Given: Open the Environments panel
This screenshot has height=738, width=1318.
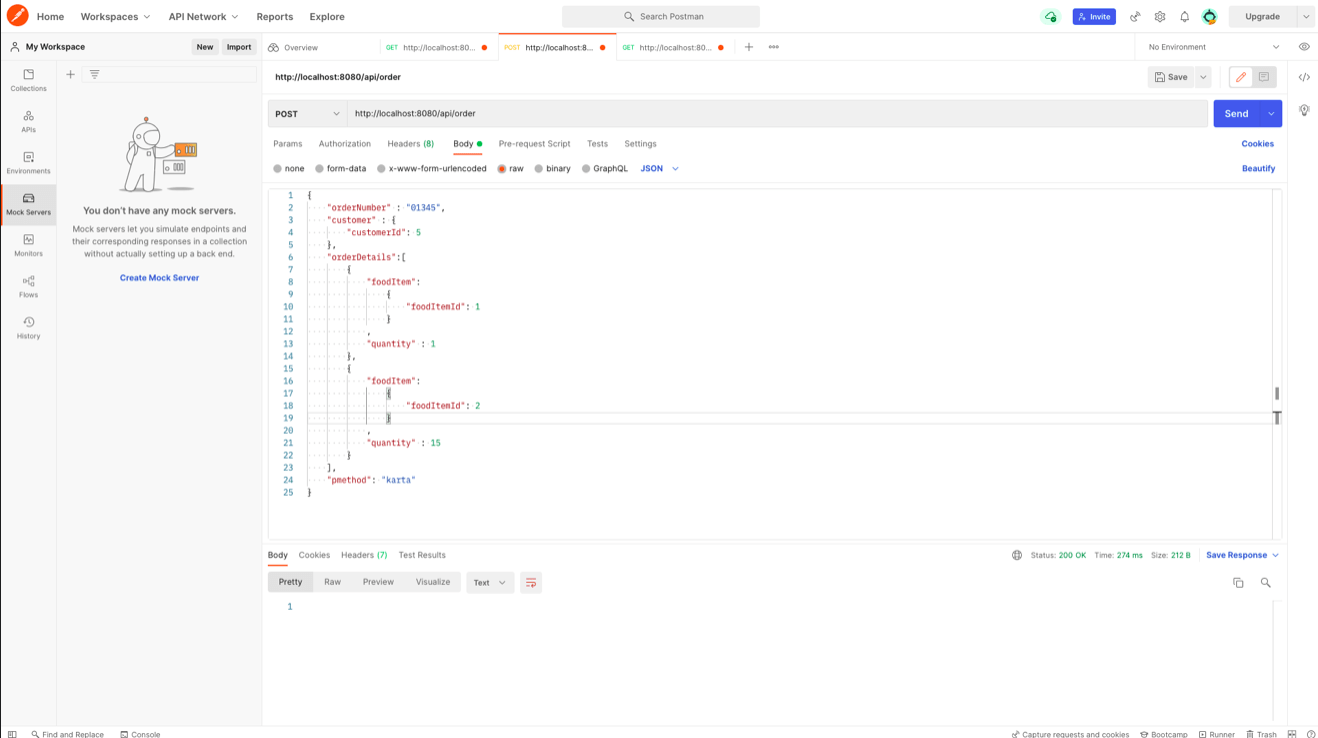Looking at the screenshot, I should pos(28,164).
